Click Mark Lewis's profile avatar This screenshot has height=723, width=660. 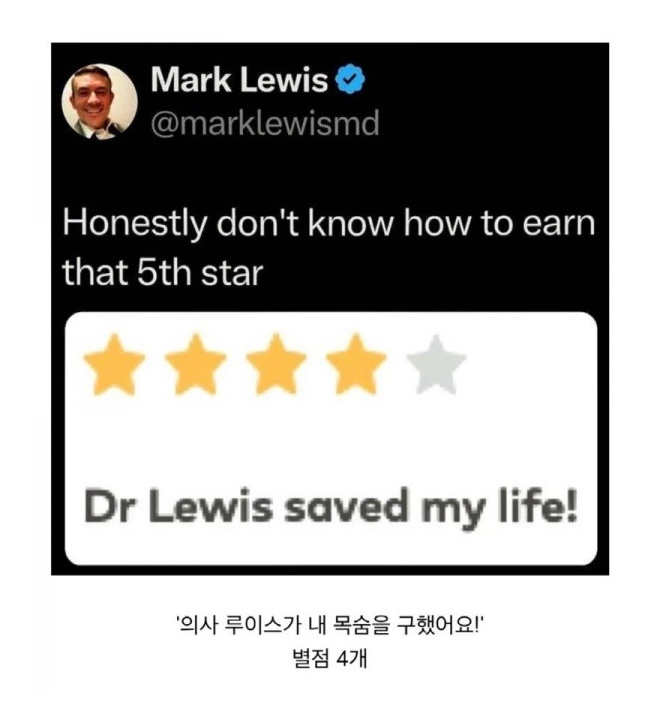click(x=100, y=101)
